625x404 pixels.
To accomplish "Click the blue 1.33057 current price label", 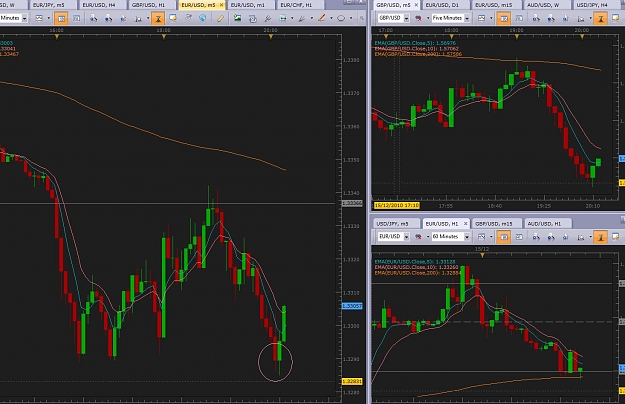I will [x=352, y=306].
